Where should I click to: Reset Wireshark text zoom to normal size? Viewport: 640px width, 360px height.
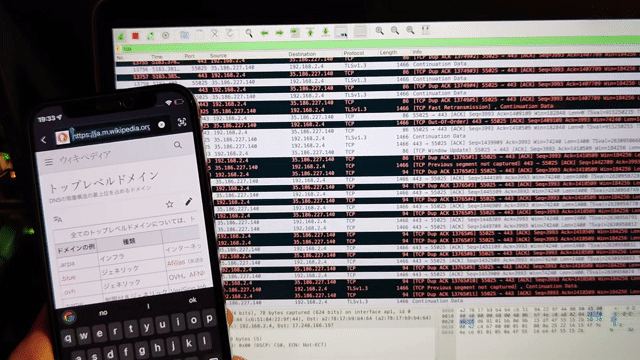pos(410,30)
